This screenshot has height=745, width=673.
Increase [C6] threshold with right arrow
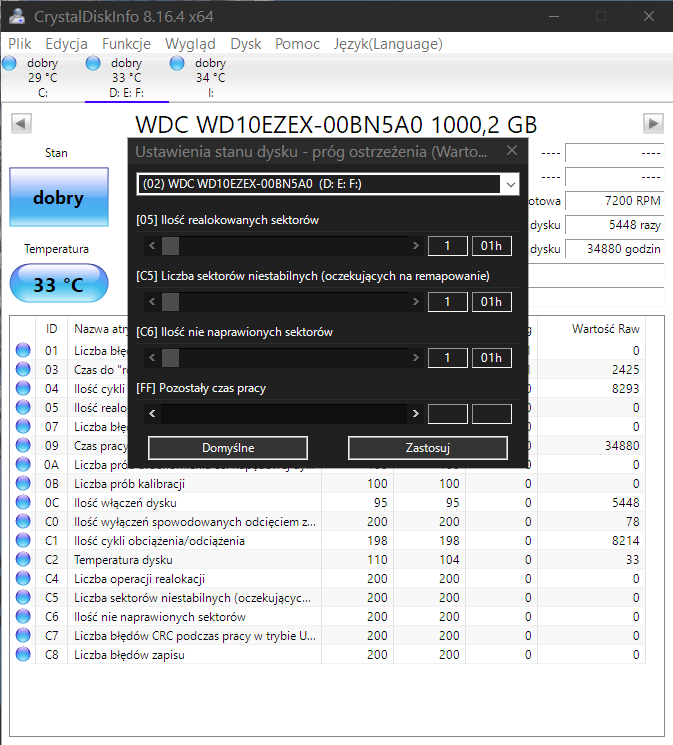click(x=415, y=358)
